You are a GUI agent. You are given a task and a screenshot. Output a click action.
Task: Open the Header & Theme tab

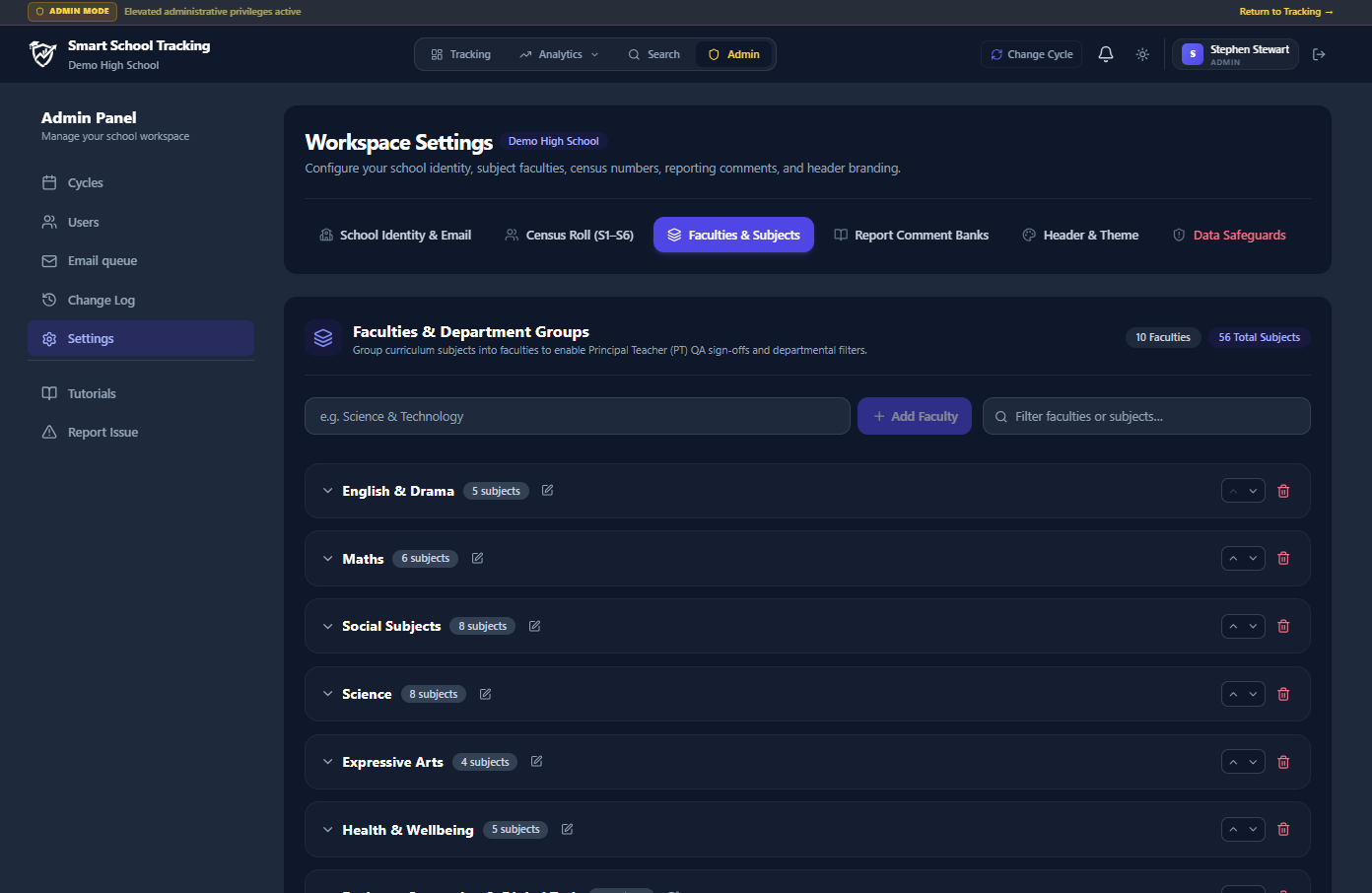[1080, 235]
